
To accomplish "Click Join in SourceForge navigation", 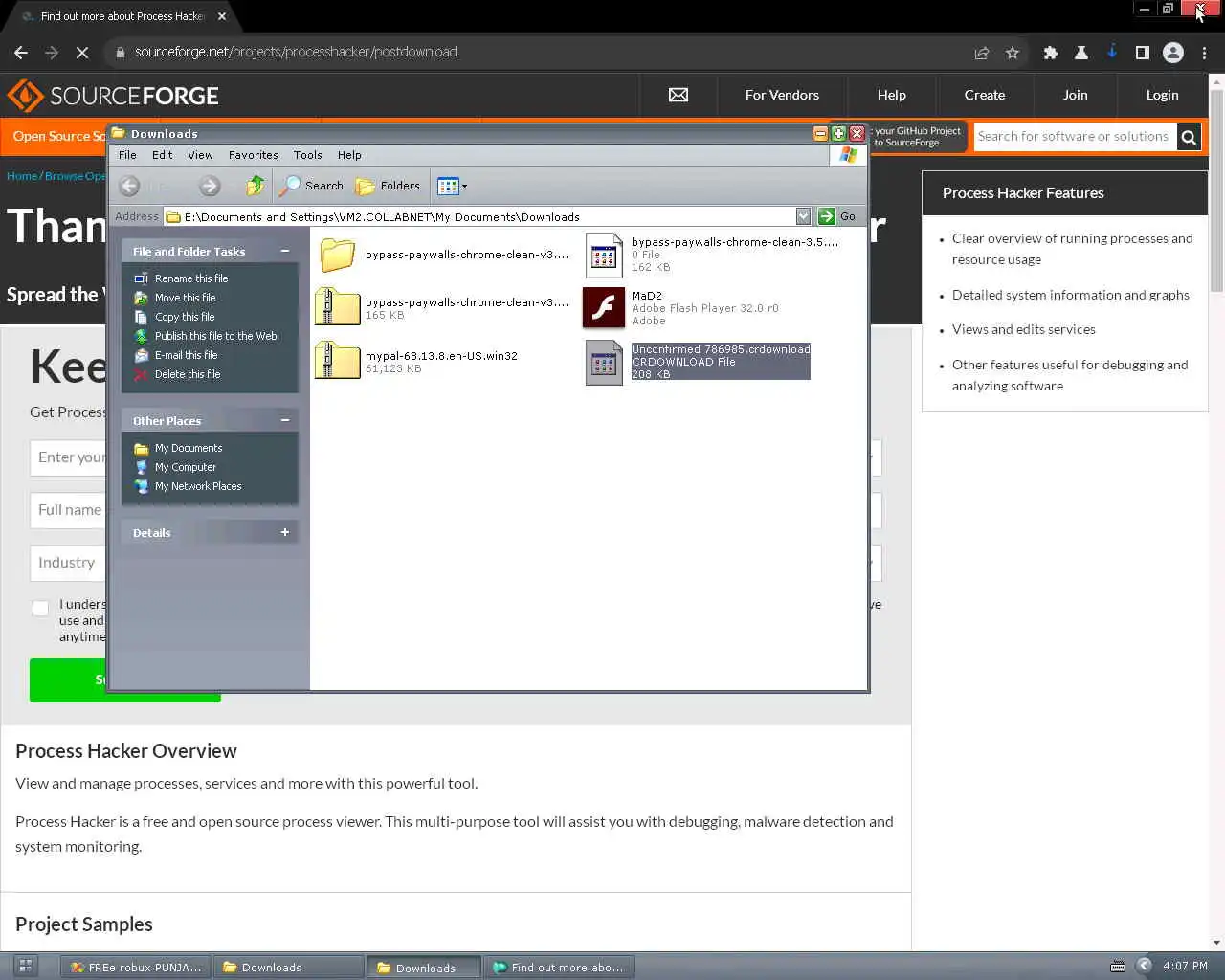I will (x=1075, y=95).
